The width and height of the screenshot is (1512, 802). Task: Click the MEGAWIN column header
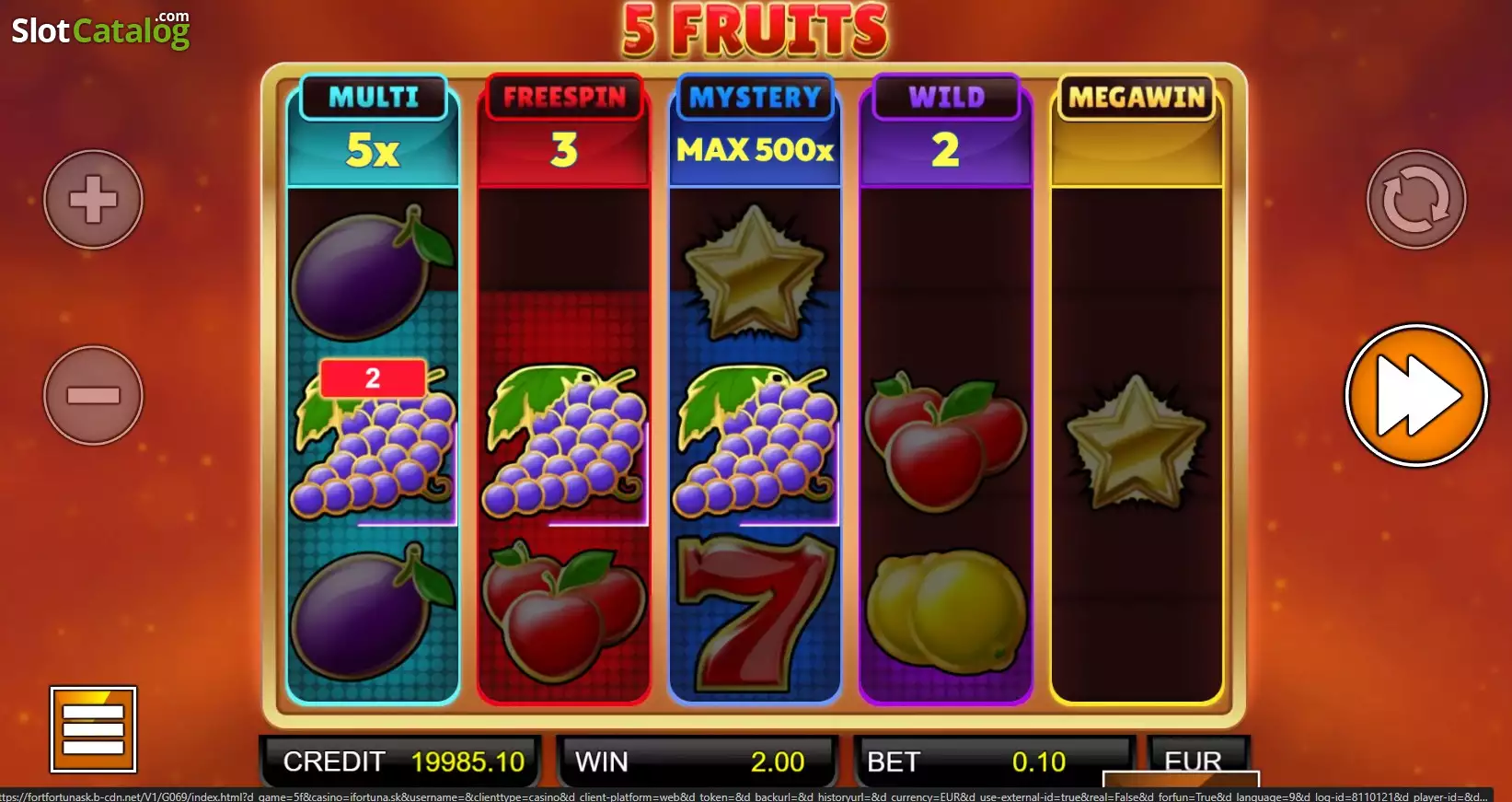coord(1137,131)
